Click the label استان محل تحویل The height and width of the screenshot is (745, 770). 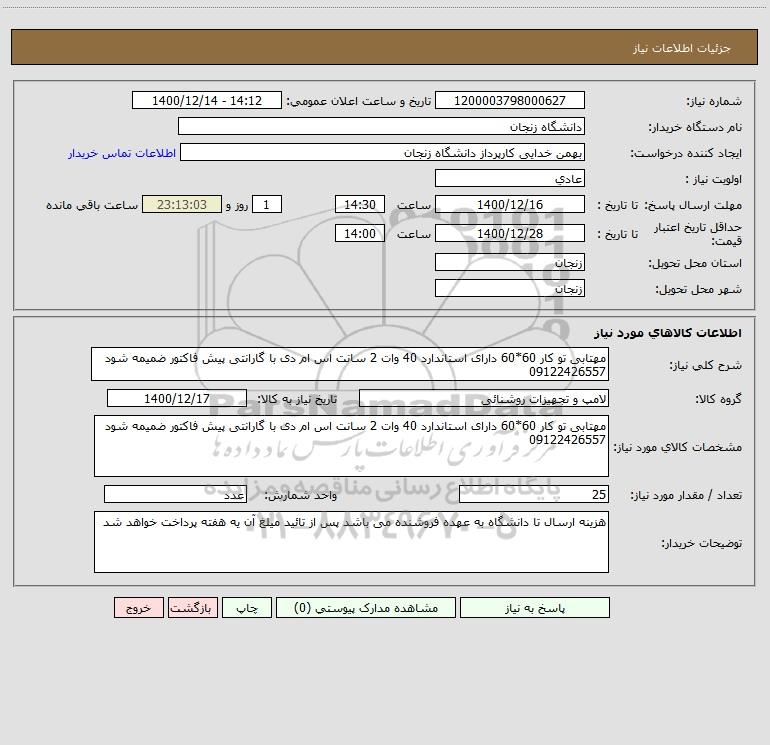[x=695, y=263]
